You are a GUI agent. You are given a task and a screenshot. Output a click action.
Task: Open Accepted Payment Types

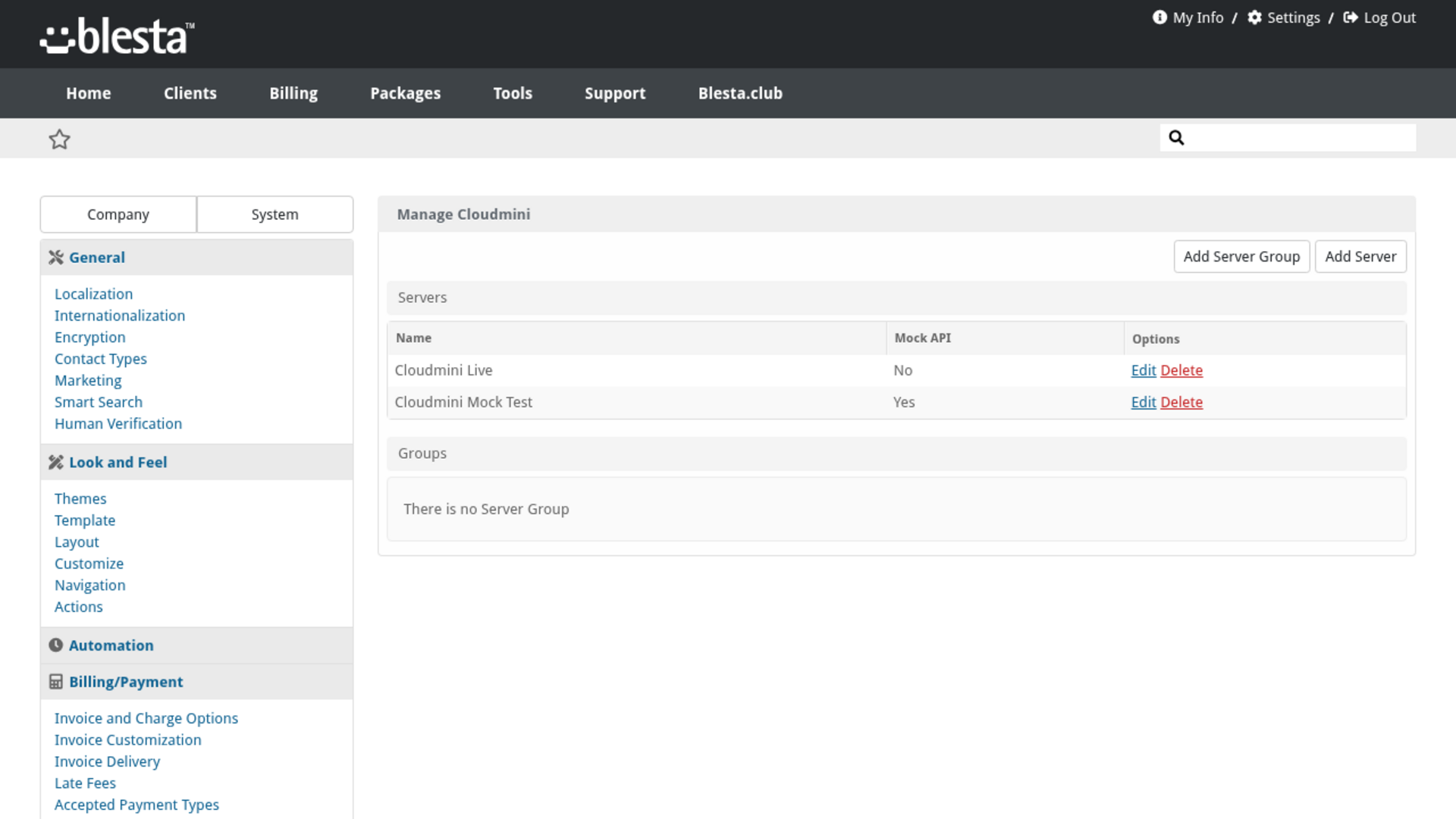[136, 805]
